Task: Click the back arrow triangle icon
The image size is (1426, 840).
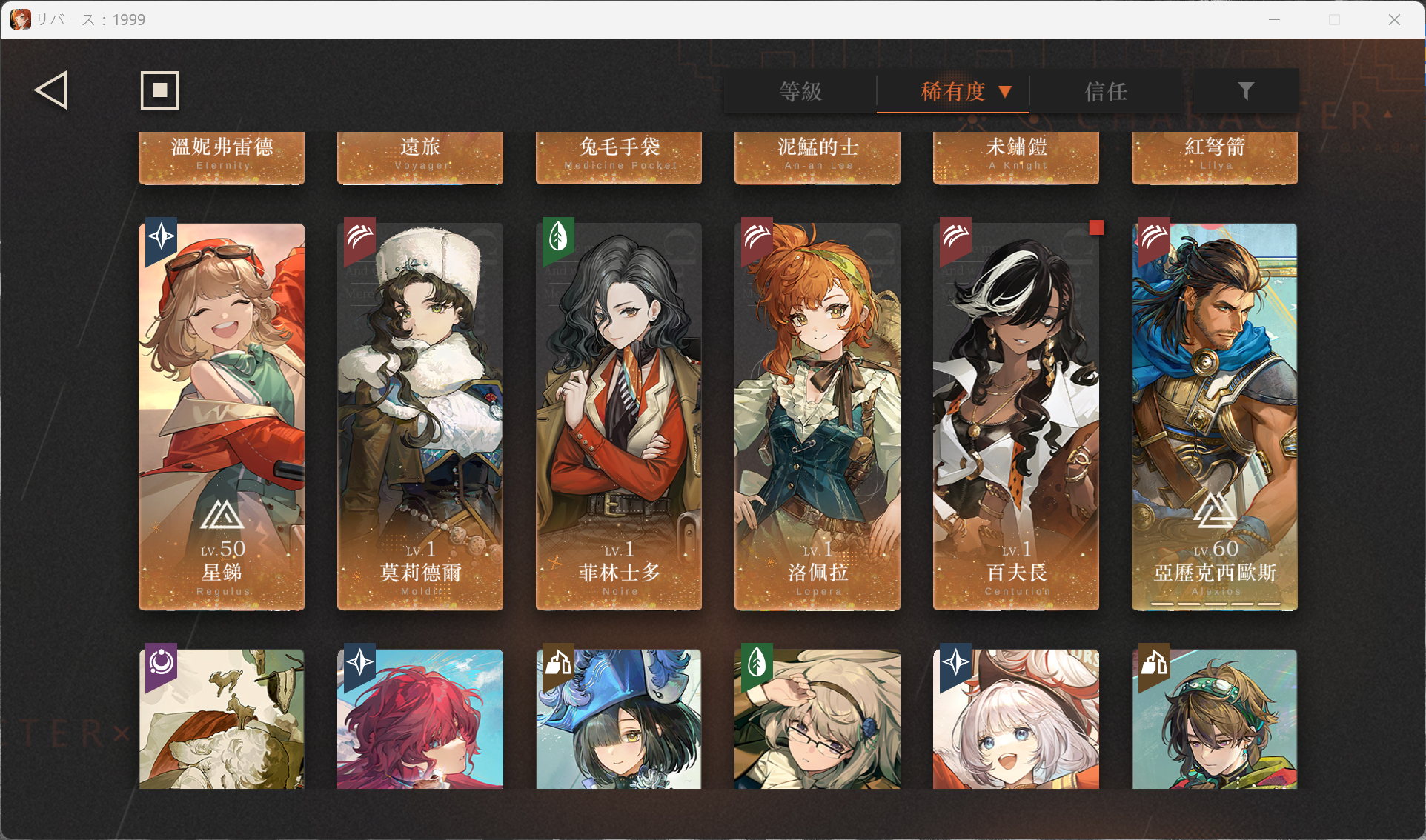Action: coord(51,90)
